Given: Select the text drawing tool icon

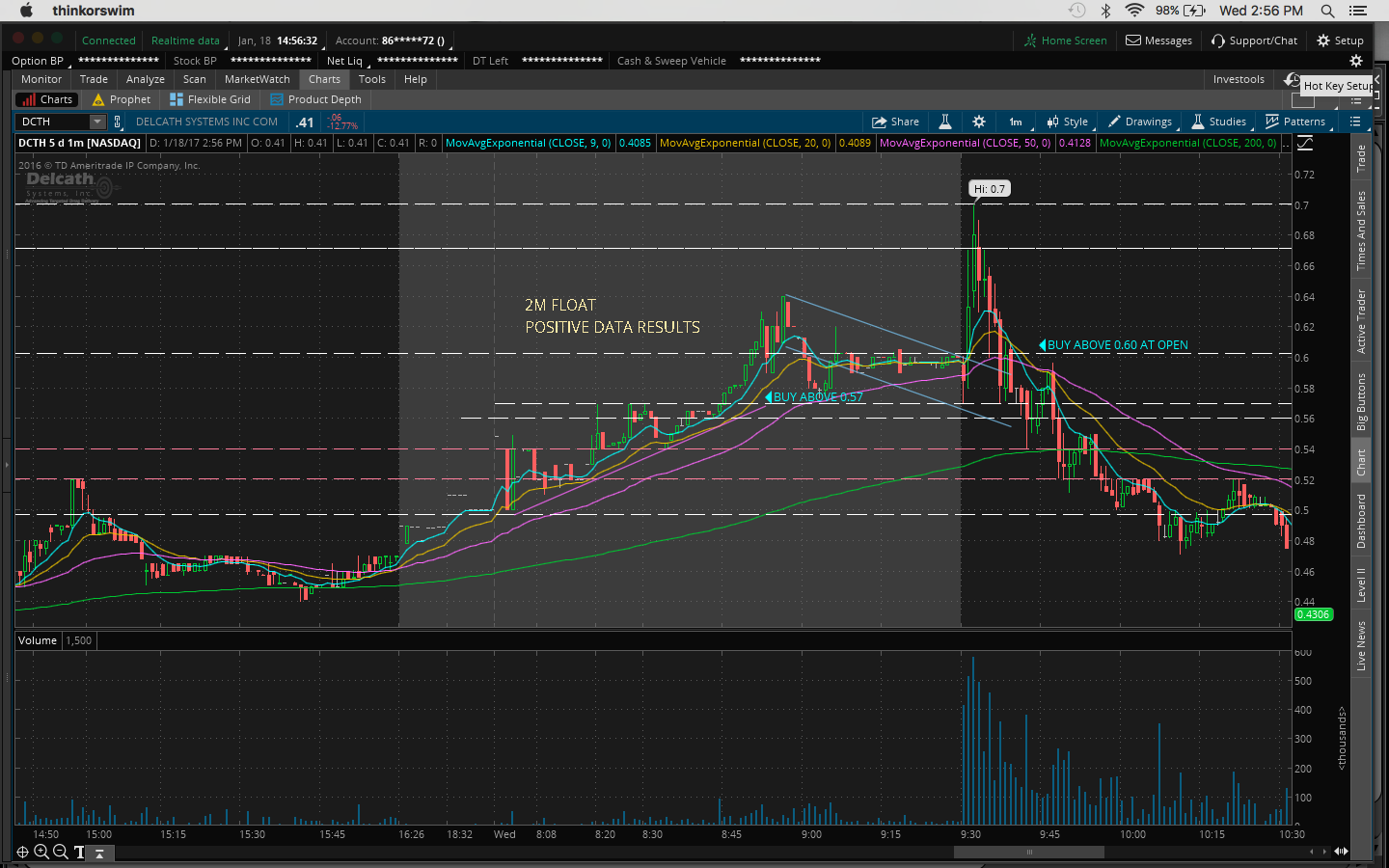Looking at the screenshot, I should (79, 852).
